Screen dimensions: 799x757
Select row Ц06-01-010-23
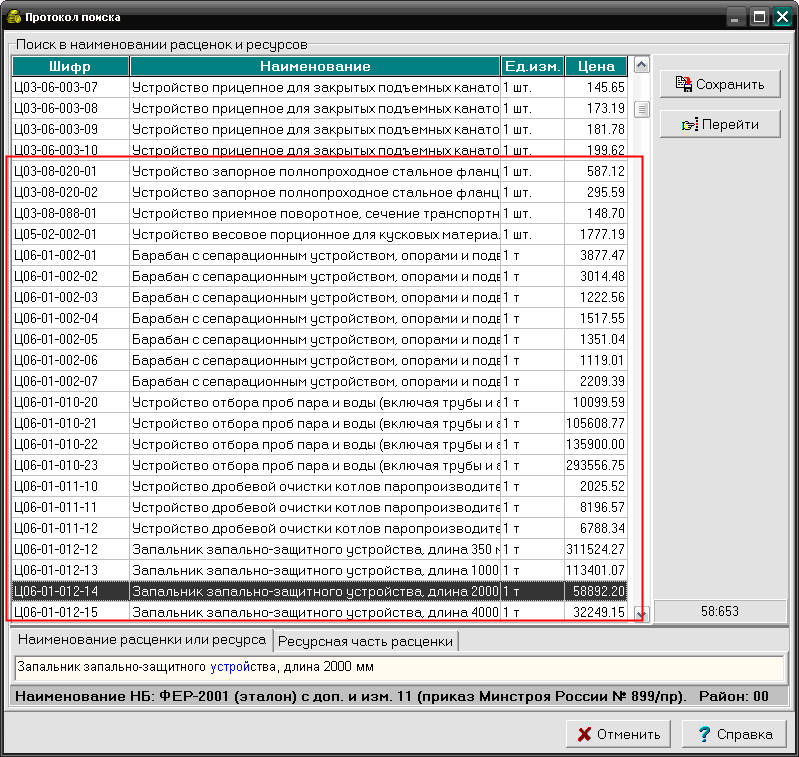click(319, 466)
